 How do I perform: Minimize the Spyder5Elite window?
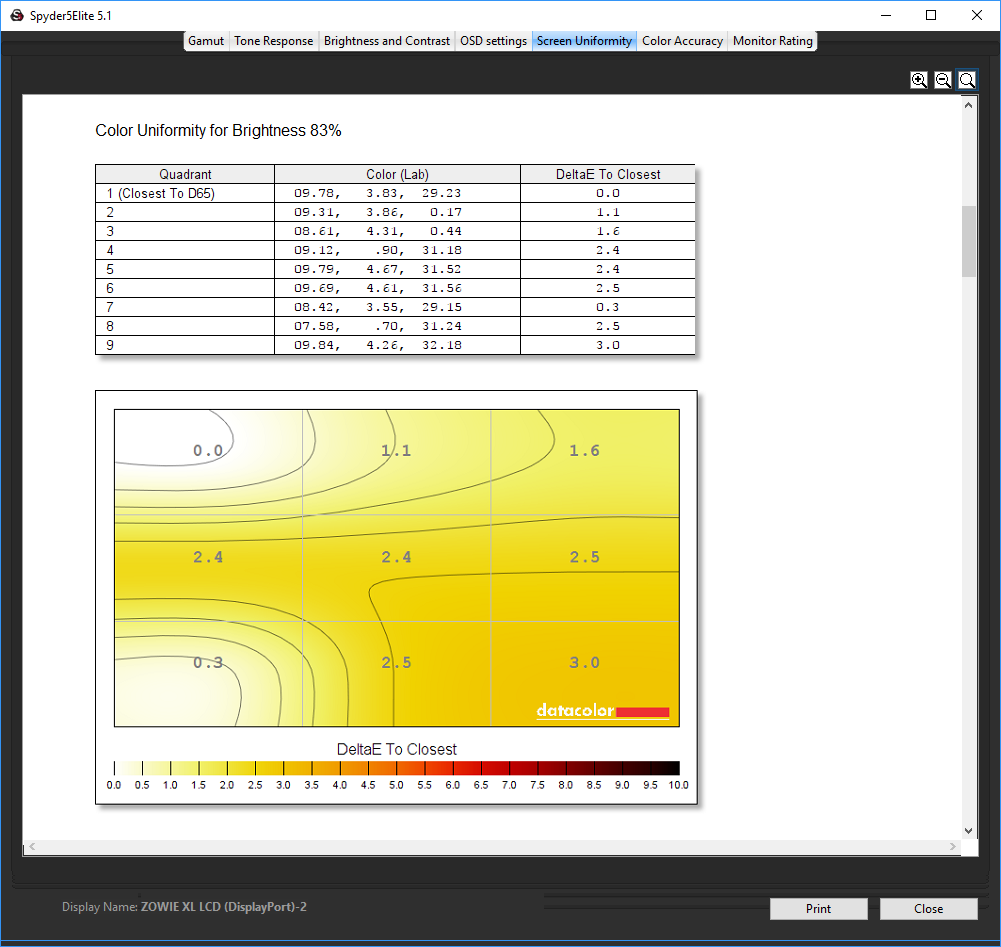(x=885, y=15)
